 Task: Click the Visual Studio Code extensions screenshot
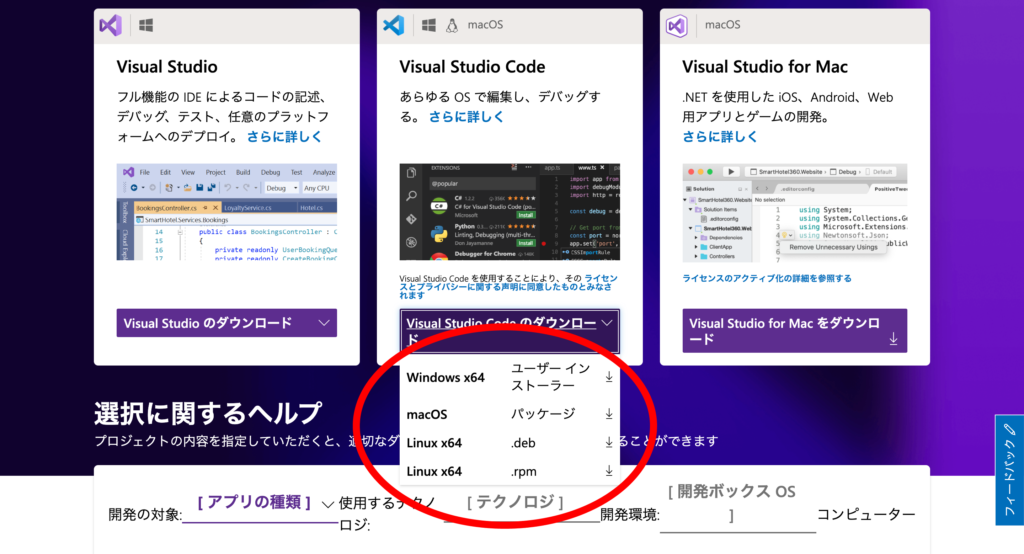click(509, 212)
